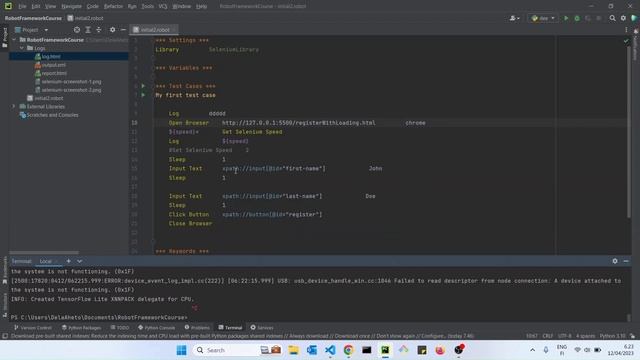The height and width of the screenshot is (360, 640).
Task: Click the download indexes notification text
Action: [242, 336]
